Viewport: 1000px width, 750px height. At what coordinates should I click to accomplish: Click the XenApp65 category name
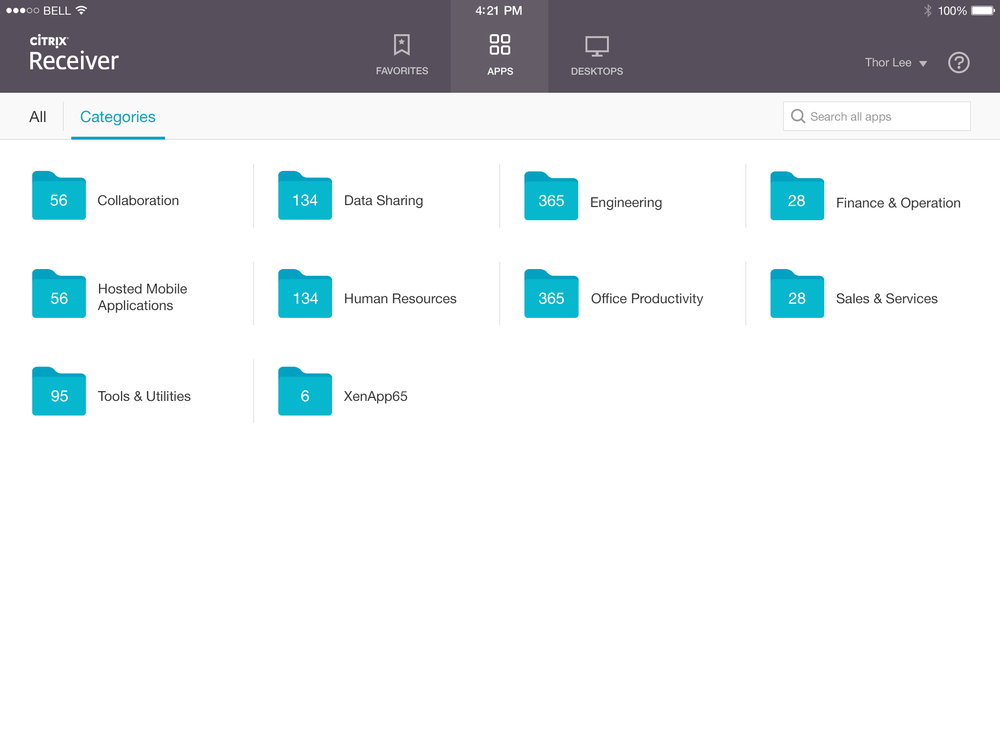[375, 396]
